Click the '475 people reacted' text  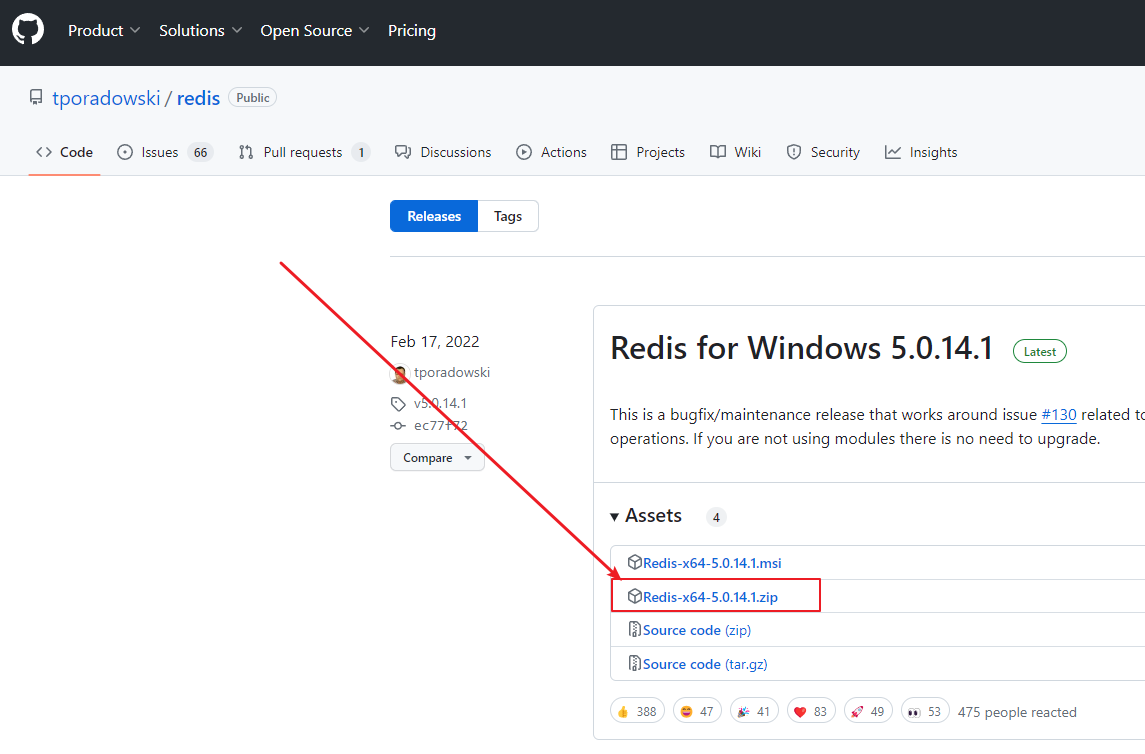click(1017, 712)
